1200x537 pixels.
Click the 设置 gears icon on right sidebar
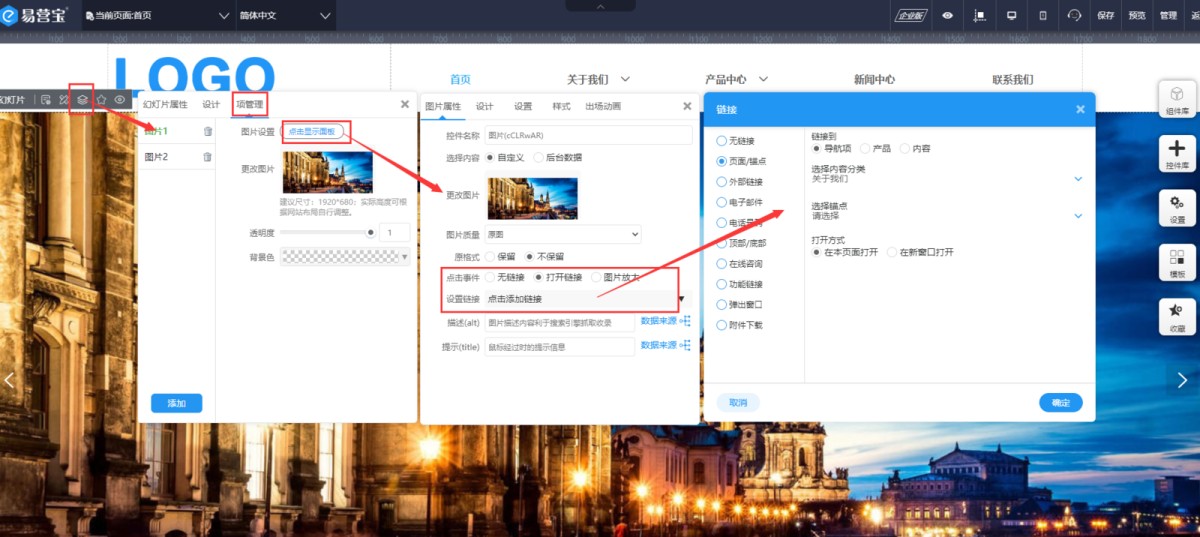(x=1177, y=208)
